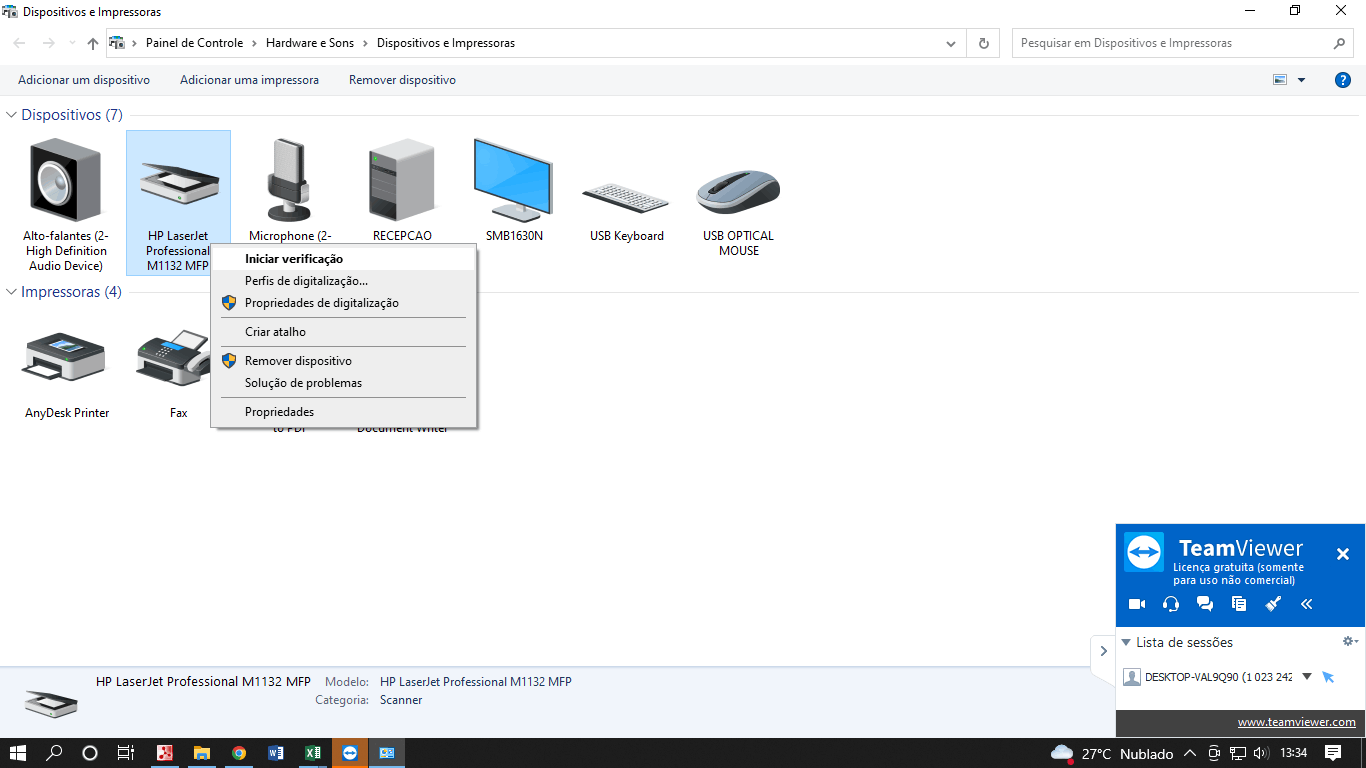Open the notification center icon
The image size is (1366, 768).
[1333, 753]
